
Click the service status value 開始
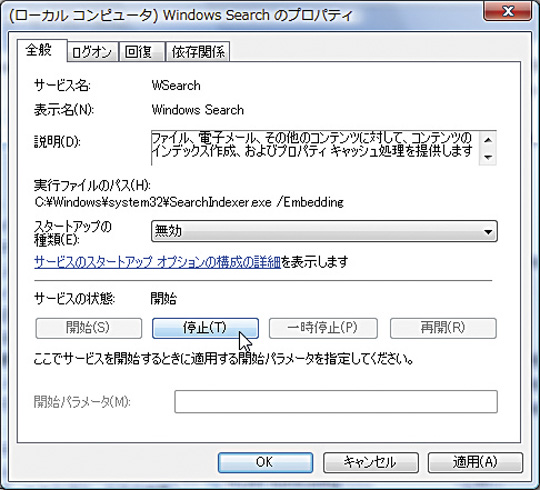coord(164,299)
